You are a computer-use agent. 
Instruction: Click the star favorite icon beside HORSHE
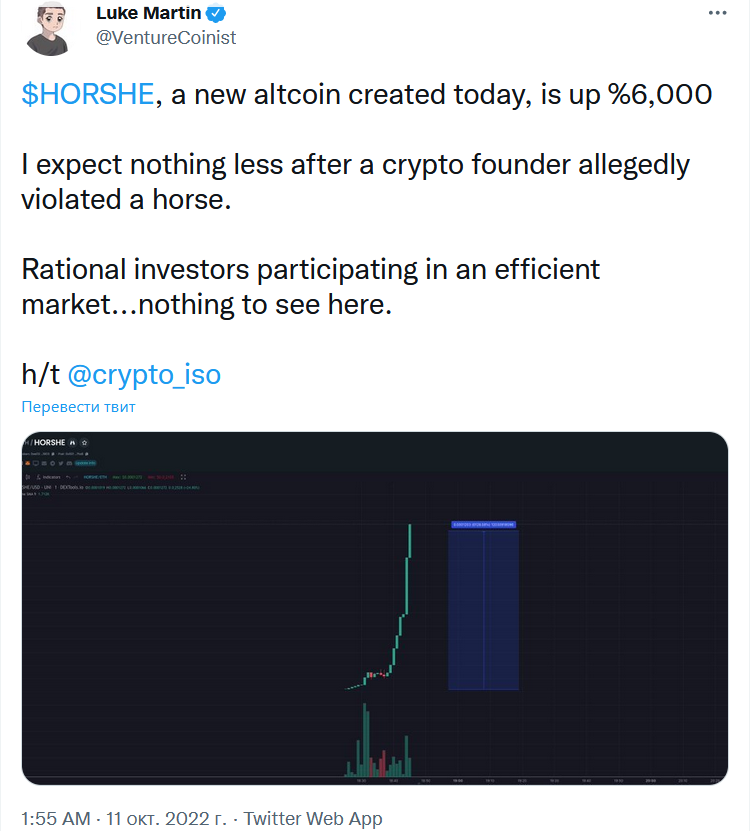pyautogui.click(x=84, y=443)
